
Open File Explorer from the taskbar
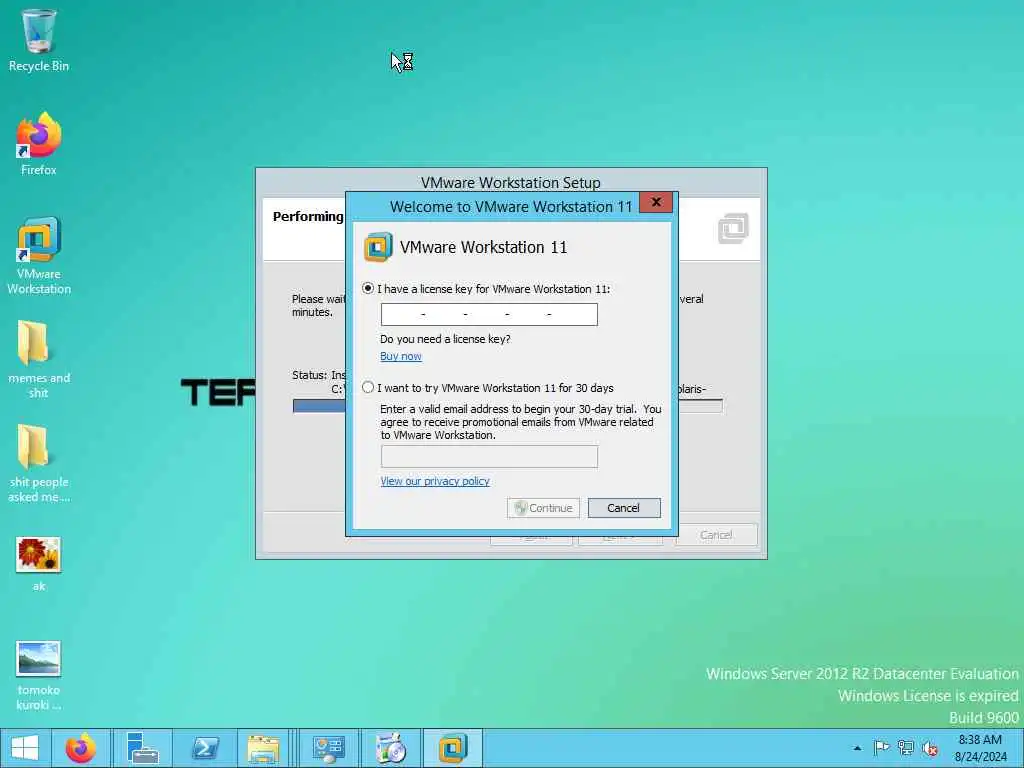tap(263, 748)
